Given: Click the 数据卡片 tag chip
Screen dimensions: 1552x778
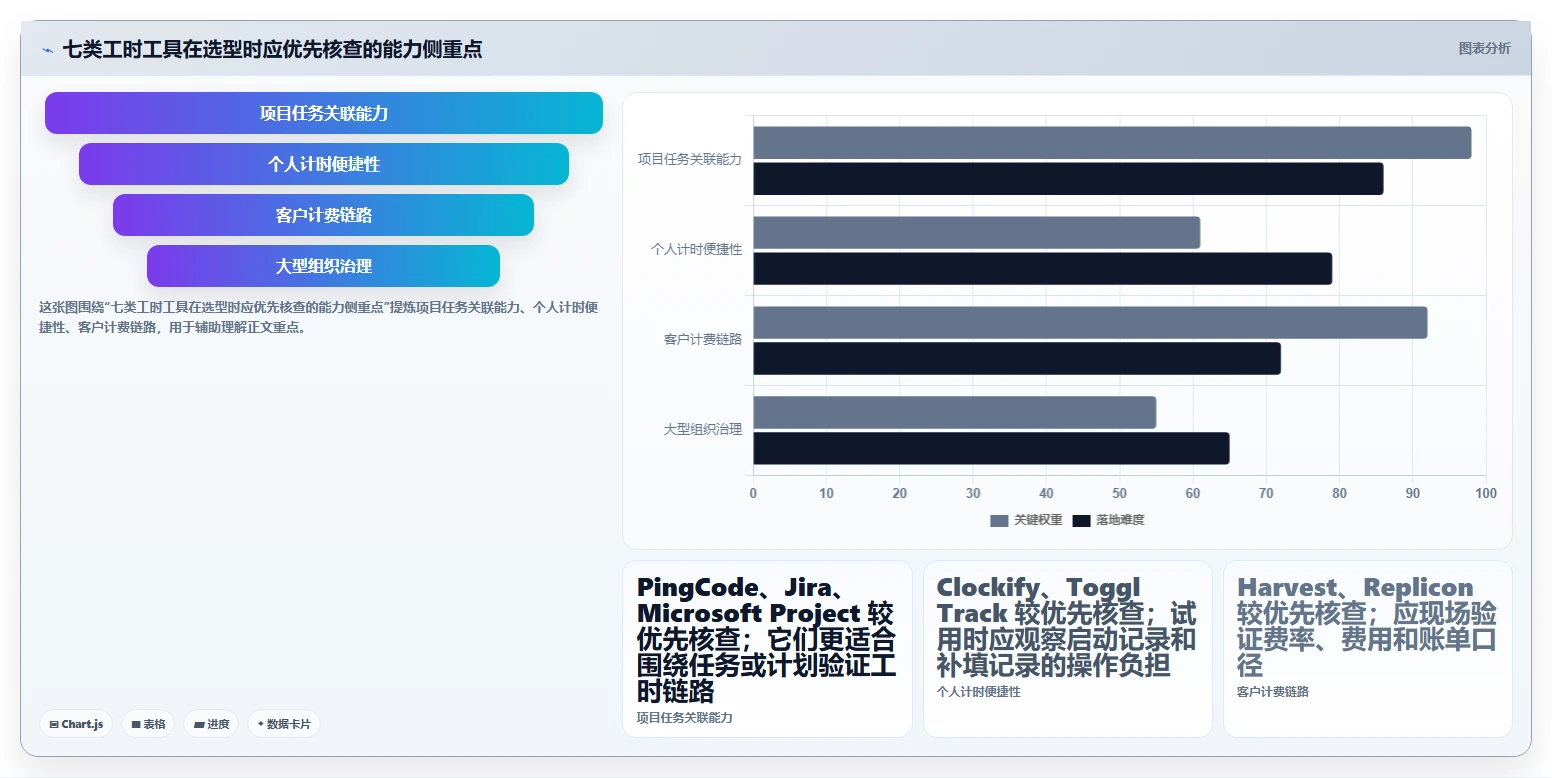Looking at the screenshot, I should tap(284, 724).
